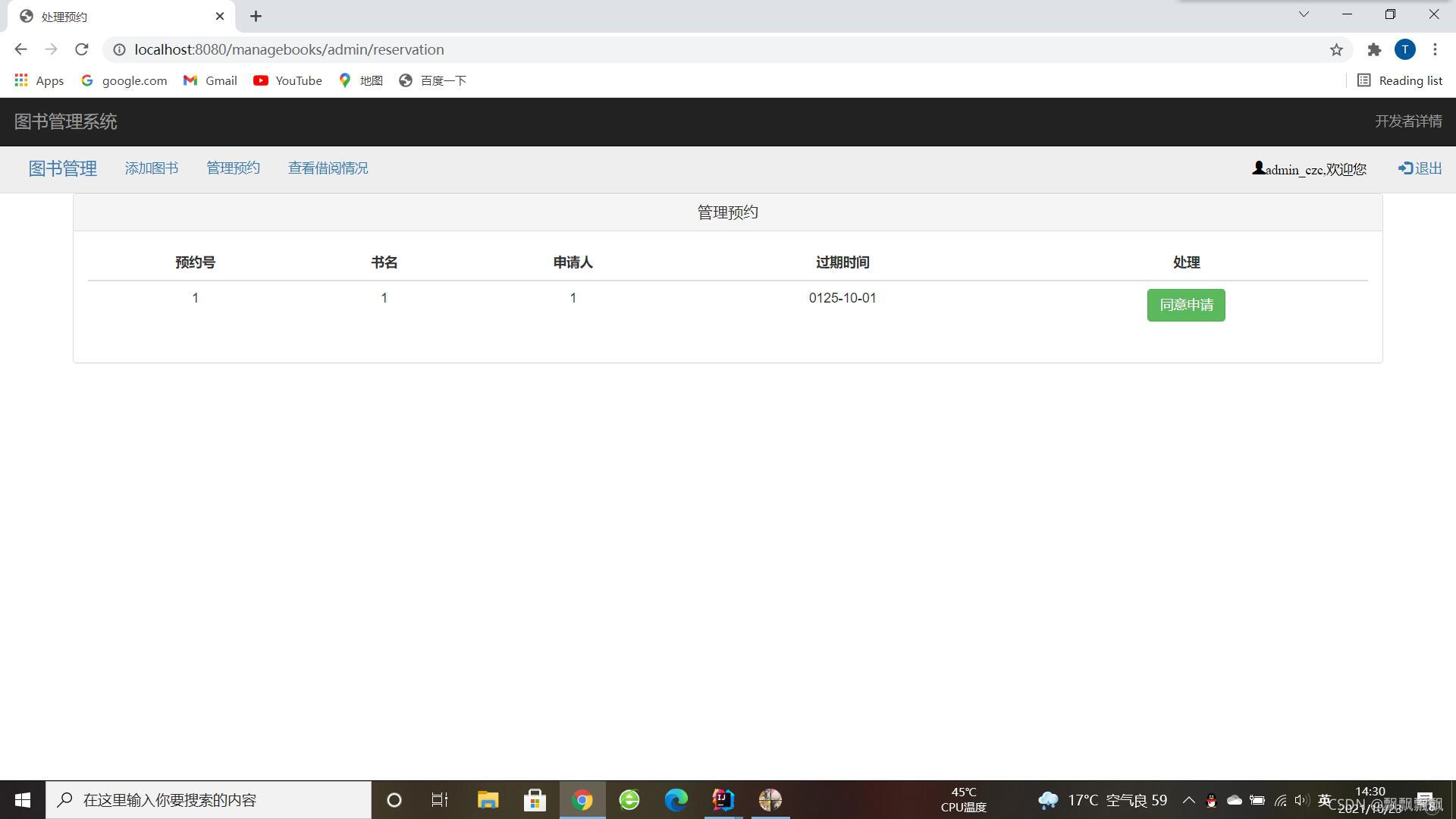
Task: Open the YouTube bookmark
Action: pos(287,80)
